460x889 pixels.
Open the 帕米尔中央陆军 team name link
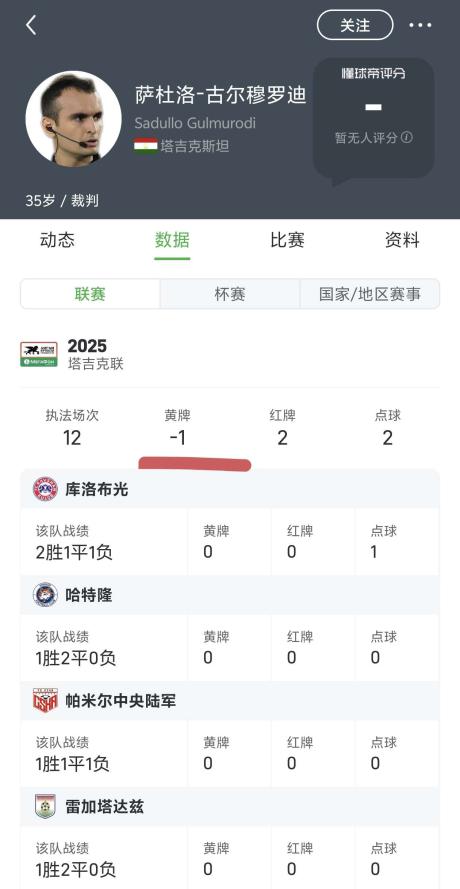pos(121,701)
